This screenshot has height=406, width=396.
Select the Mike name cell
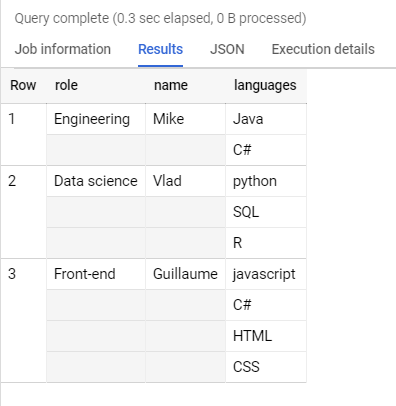click(x=185, y=119)
